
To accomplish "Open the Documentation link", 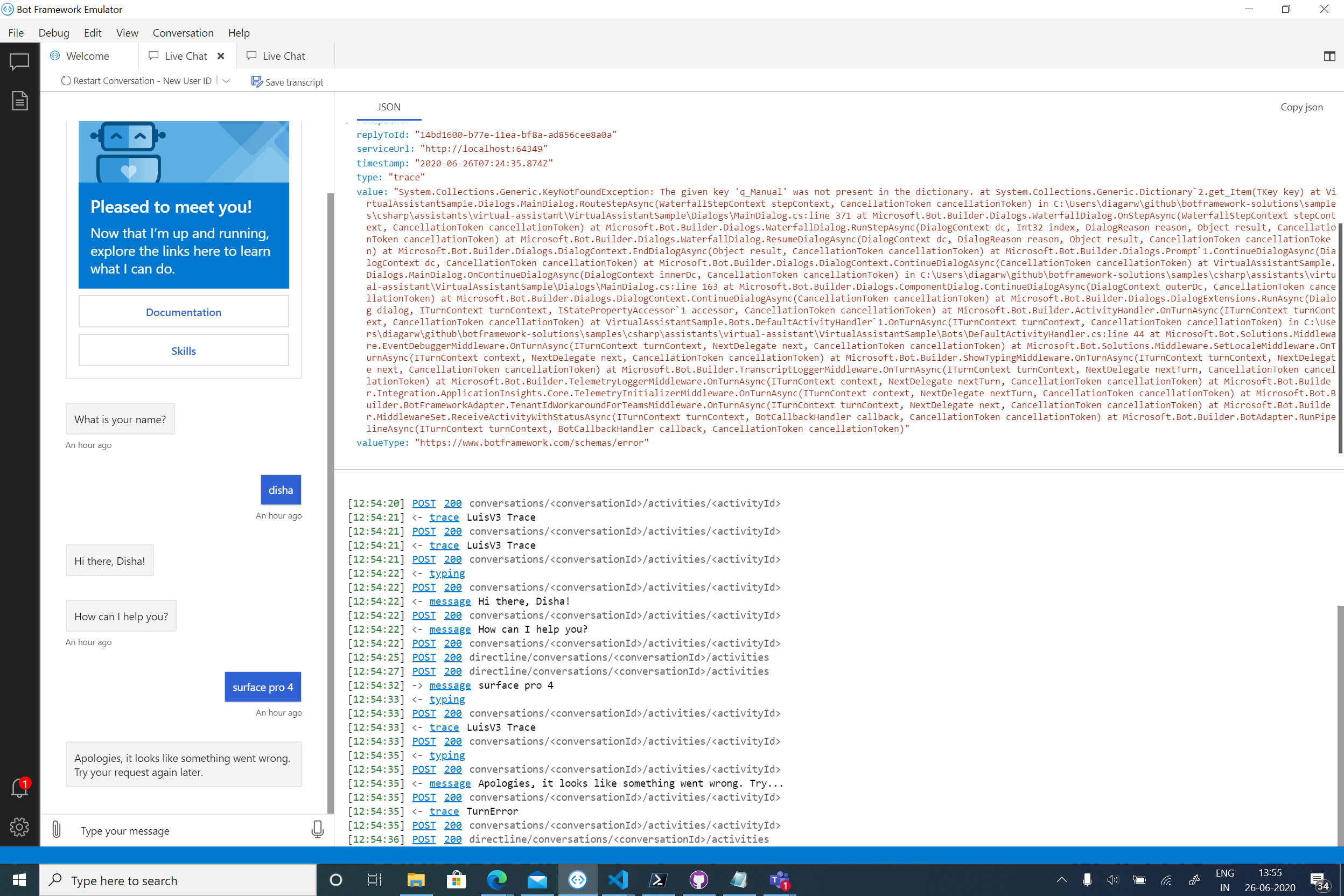I will point(184,312).
